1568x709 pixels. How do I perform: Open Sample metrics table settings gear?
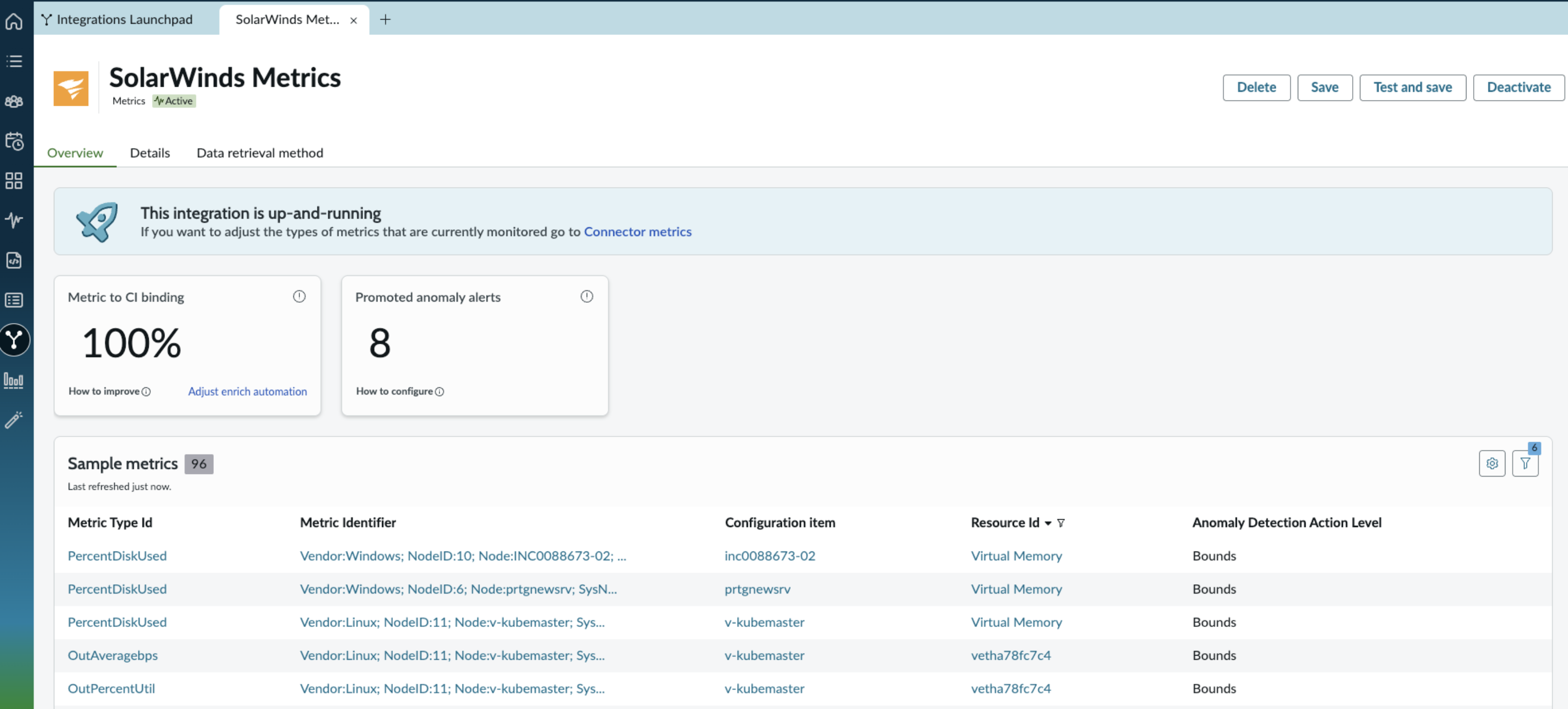pyautogui.click(x=1492, y=464)
